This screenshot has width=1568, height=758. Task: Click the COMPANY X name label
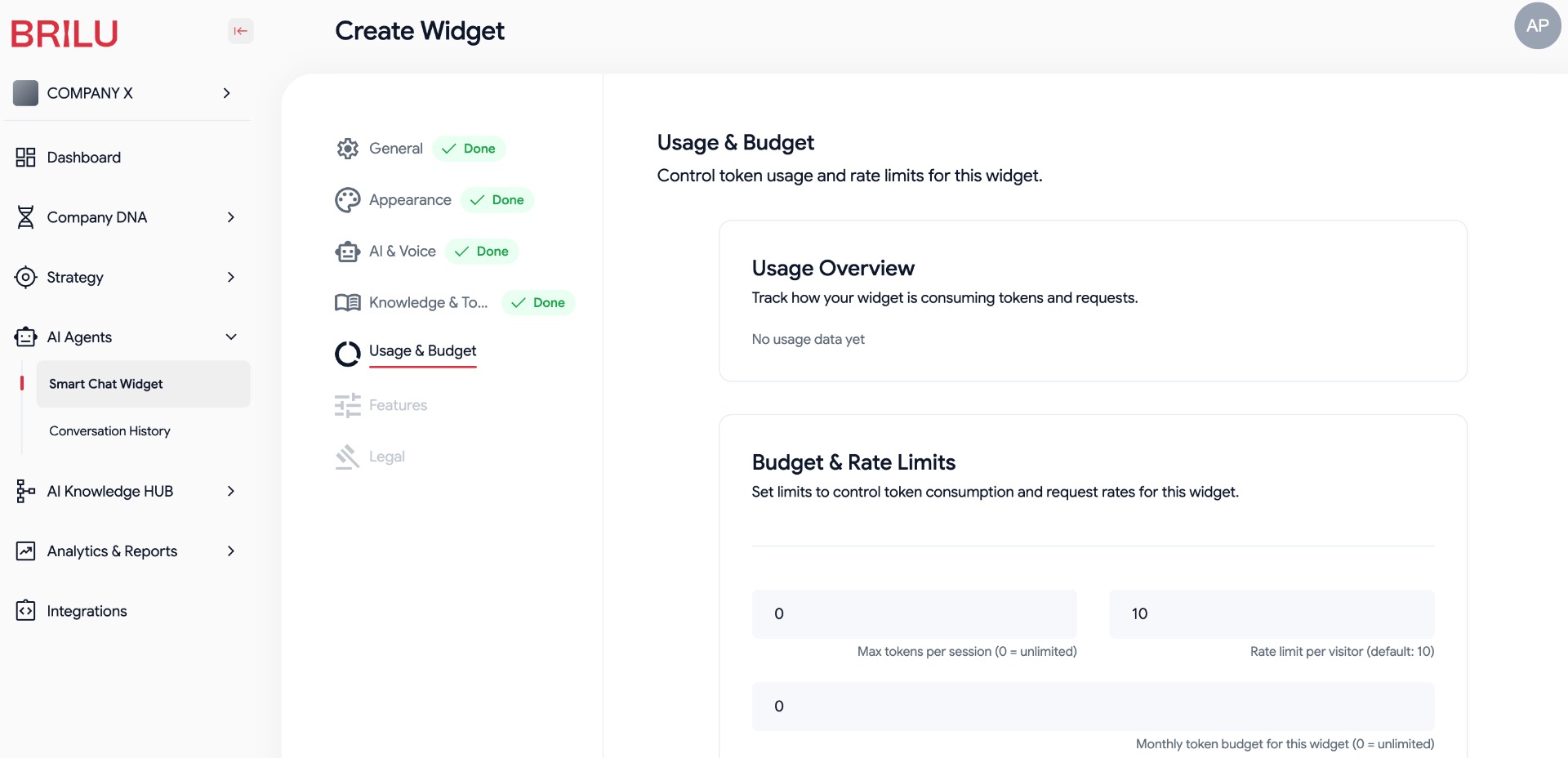[90, 93]
